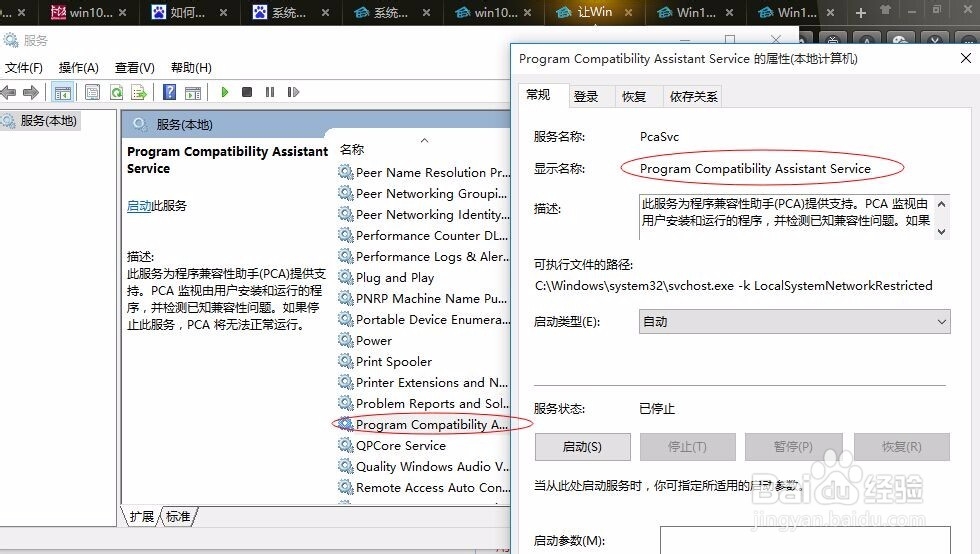Restart service using the resume/restart icon

(293, 92)
